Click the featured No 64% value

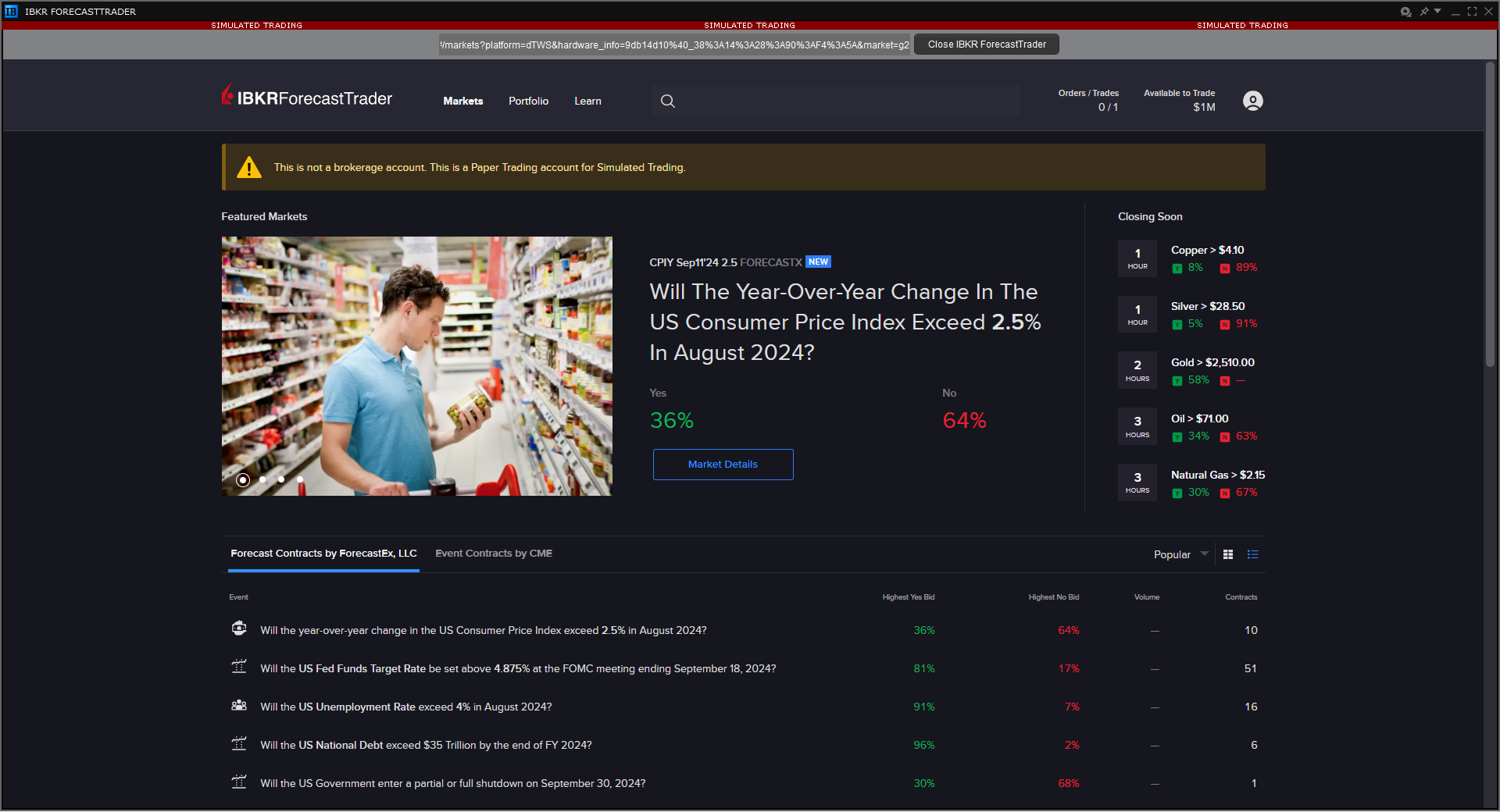pyautogui.click(x=964, y=421)
